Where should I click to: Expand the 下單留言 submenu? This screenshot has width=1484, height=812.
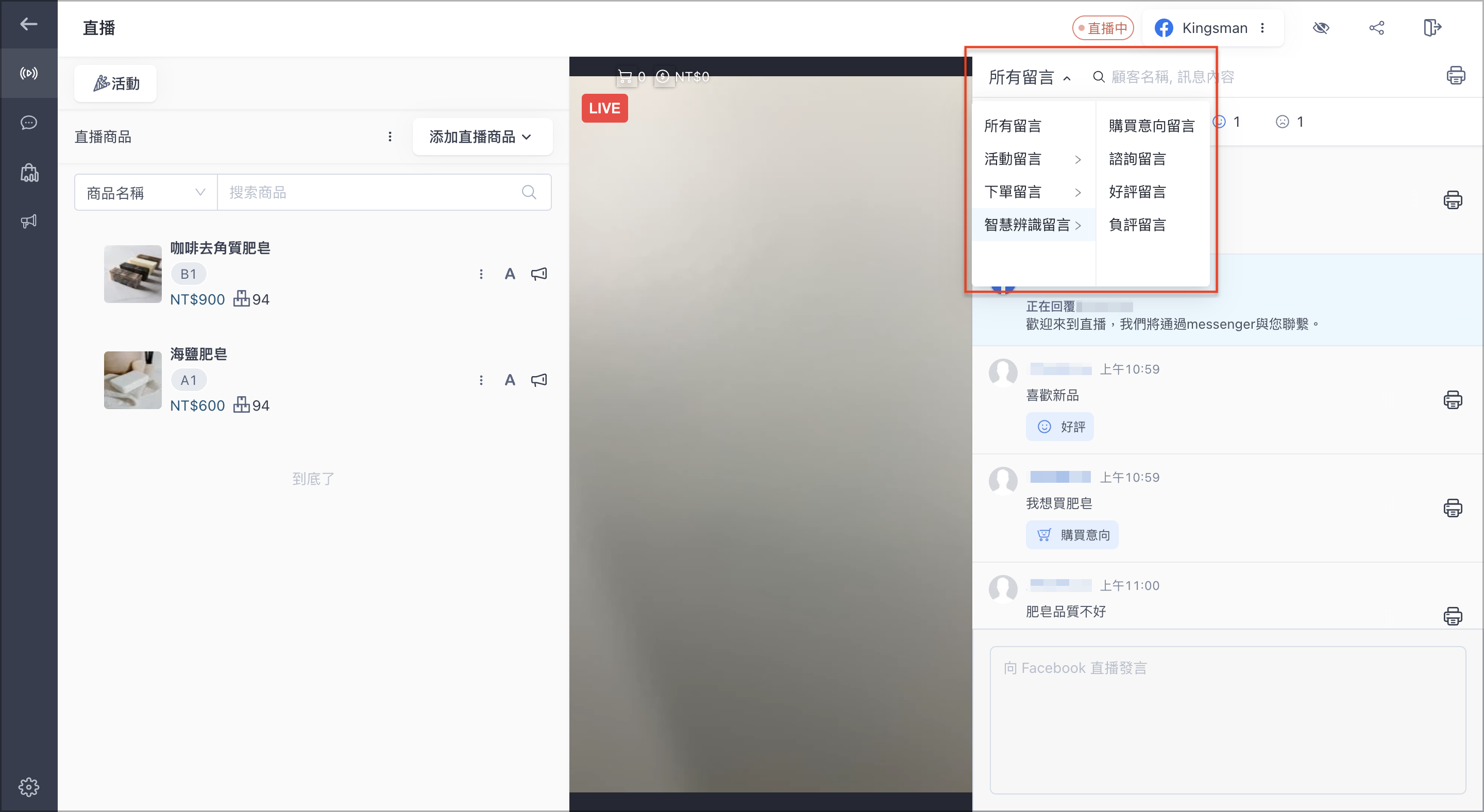(x=1033, y=192)
